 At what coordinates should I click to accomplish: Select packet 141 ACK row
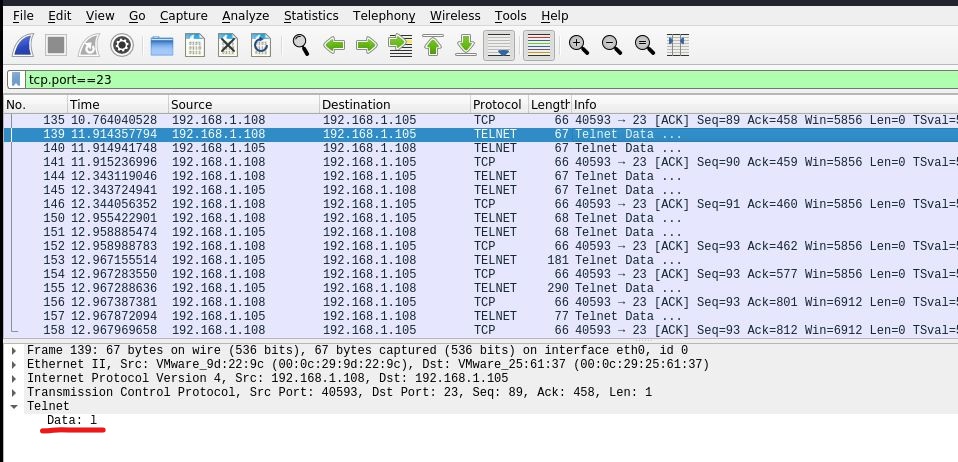coord(480,163)
